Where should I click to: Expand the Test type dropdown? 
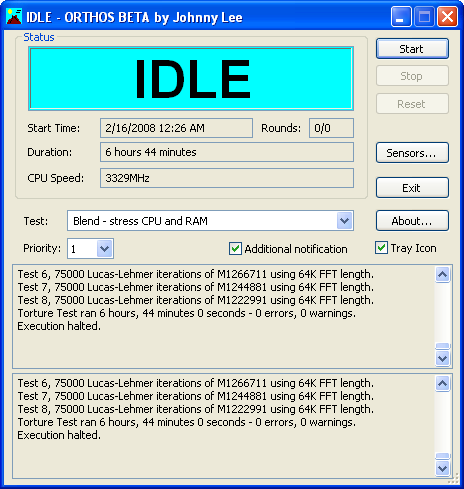[344, 221]
